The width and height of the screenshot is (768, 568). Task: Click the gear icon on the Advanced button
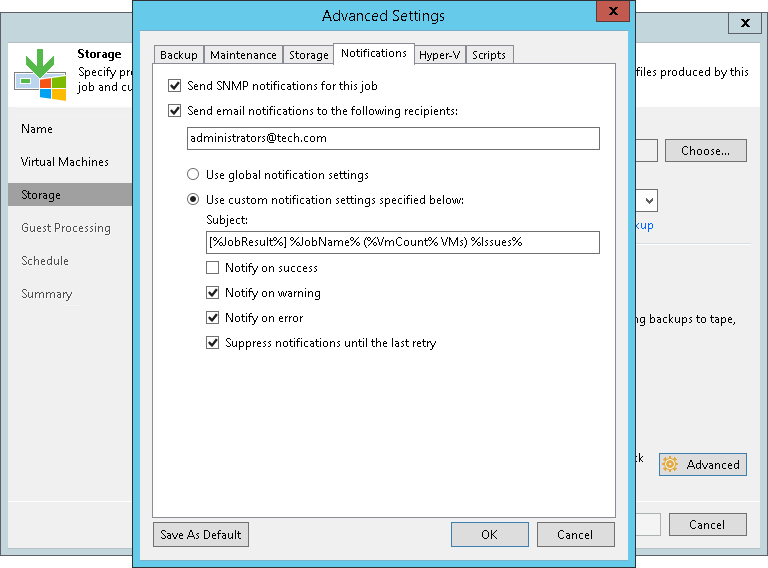click(670, 464)
